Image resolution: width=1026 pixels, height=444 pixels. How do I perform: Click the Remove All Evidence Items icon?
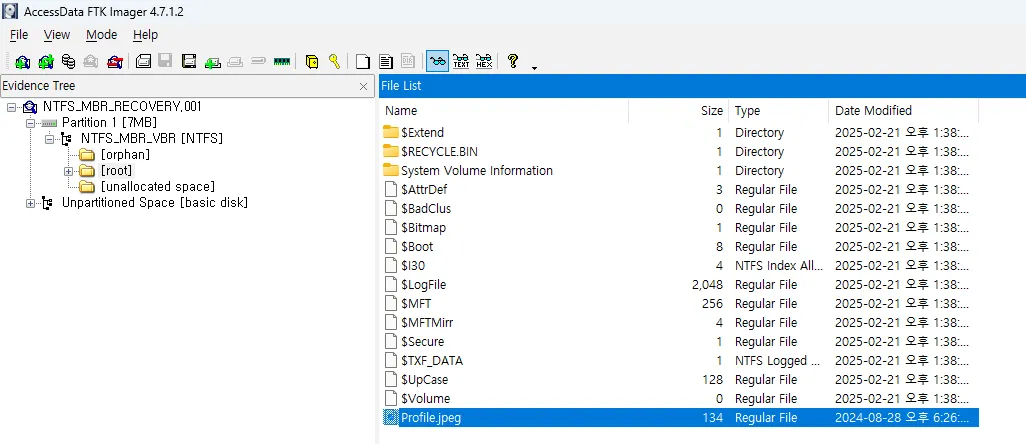pos(115,61)
